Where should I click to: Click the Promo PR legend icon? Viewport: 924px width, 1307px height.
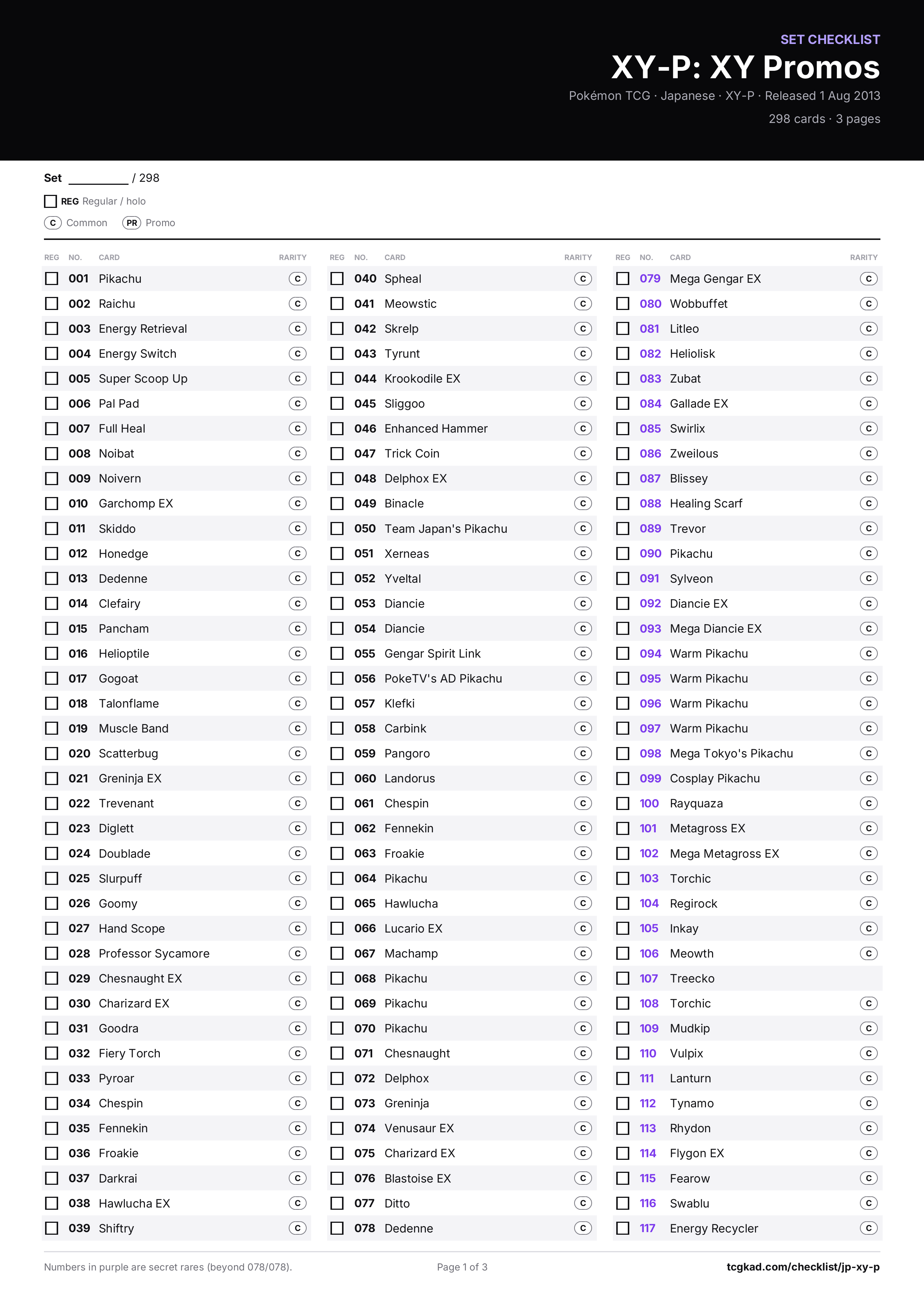(132, 222)
